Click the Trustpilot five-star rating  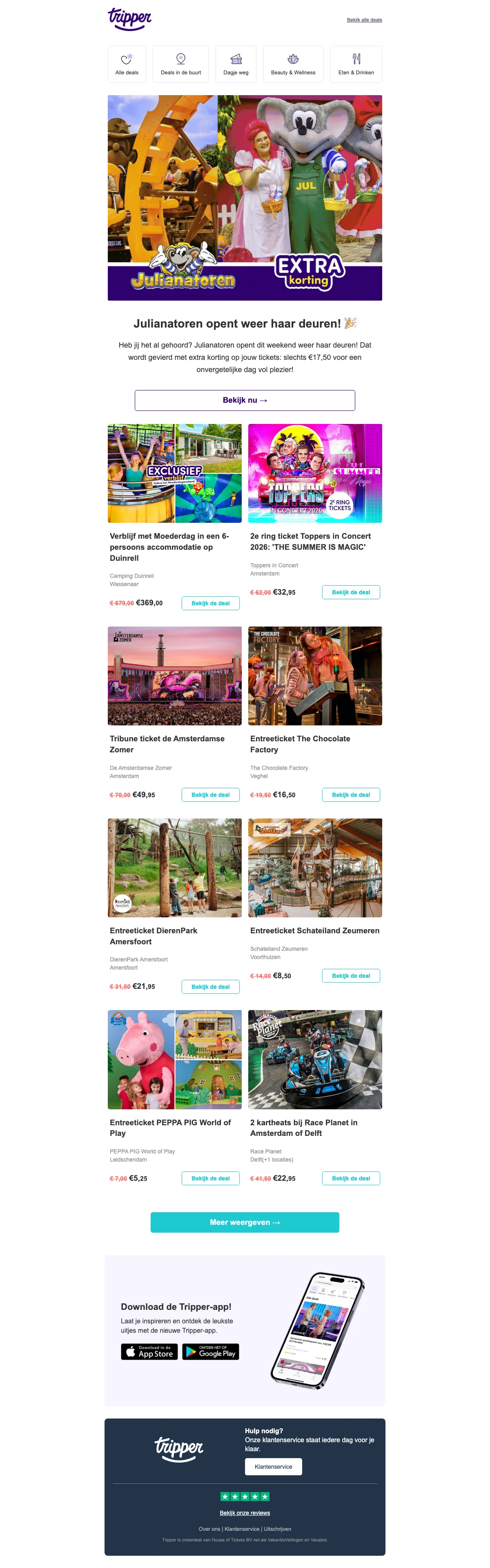click(x=245, y=1496)
